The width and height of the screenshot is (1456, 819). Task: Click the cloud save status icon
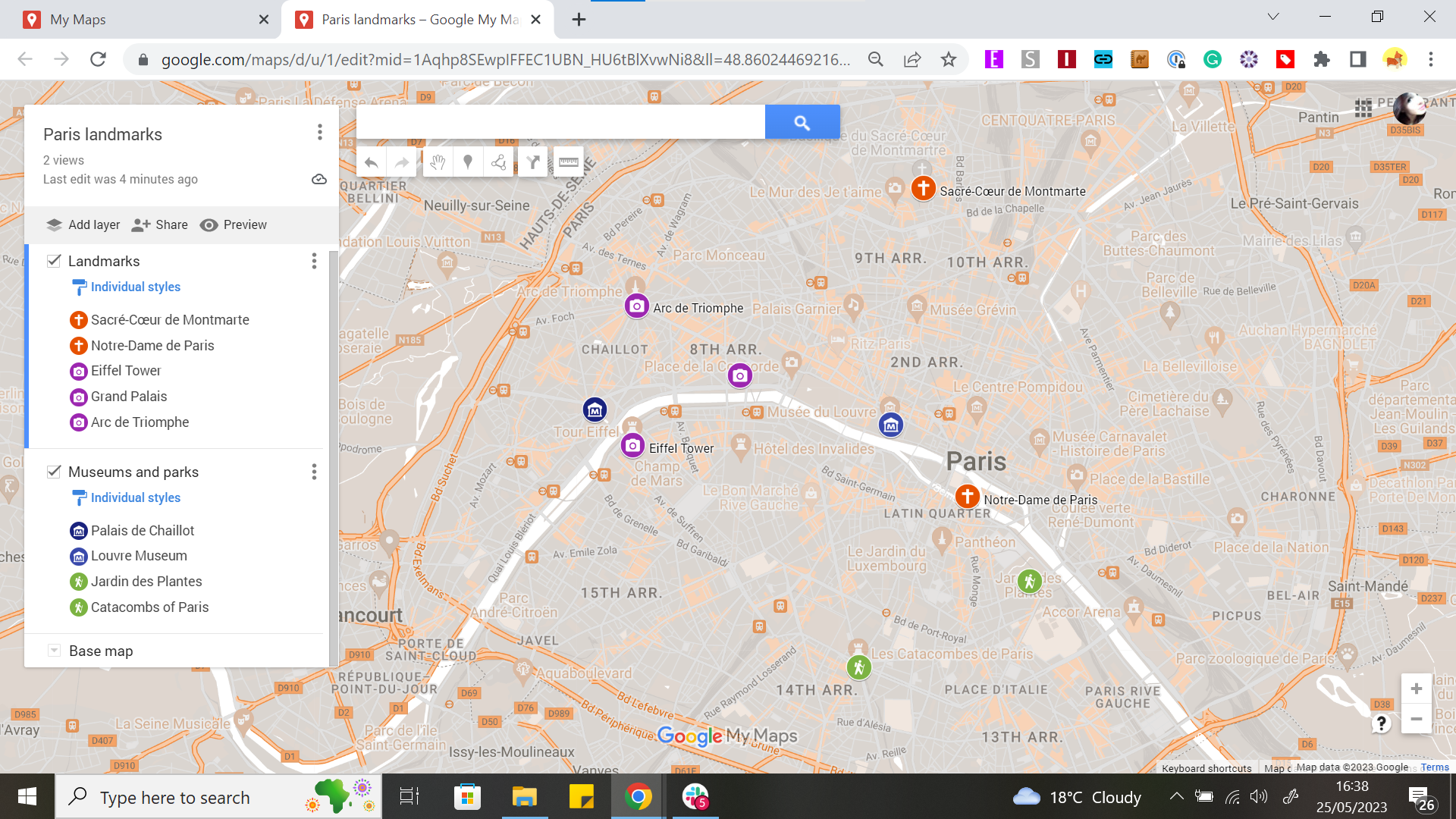(318, 179)
